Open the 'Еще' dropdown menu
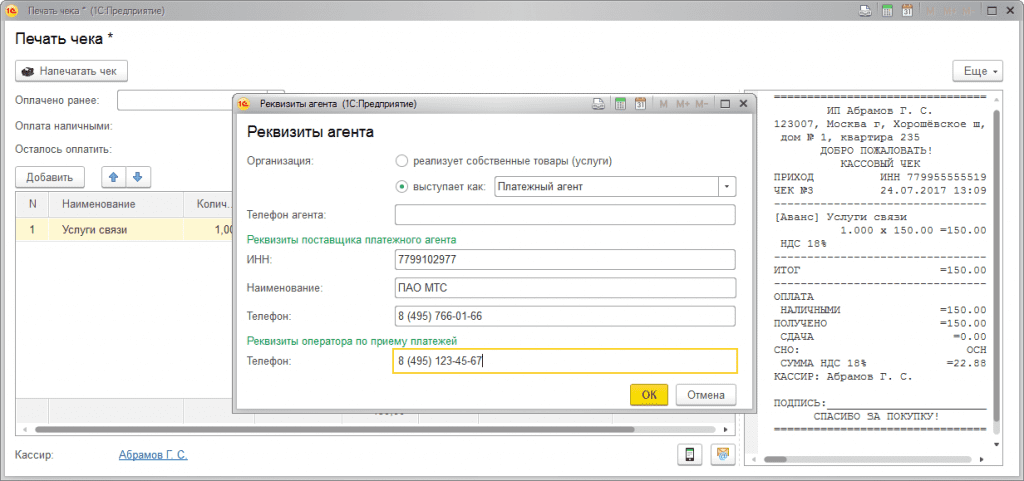The width and height of the screenshot is (1024, 481). click(x=977, y=72)
